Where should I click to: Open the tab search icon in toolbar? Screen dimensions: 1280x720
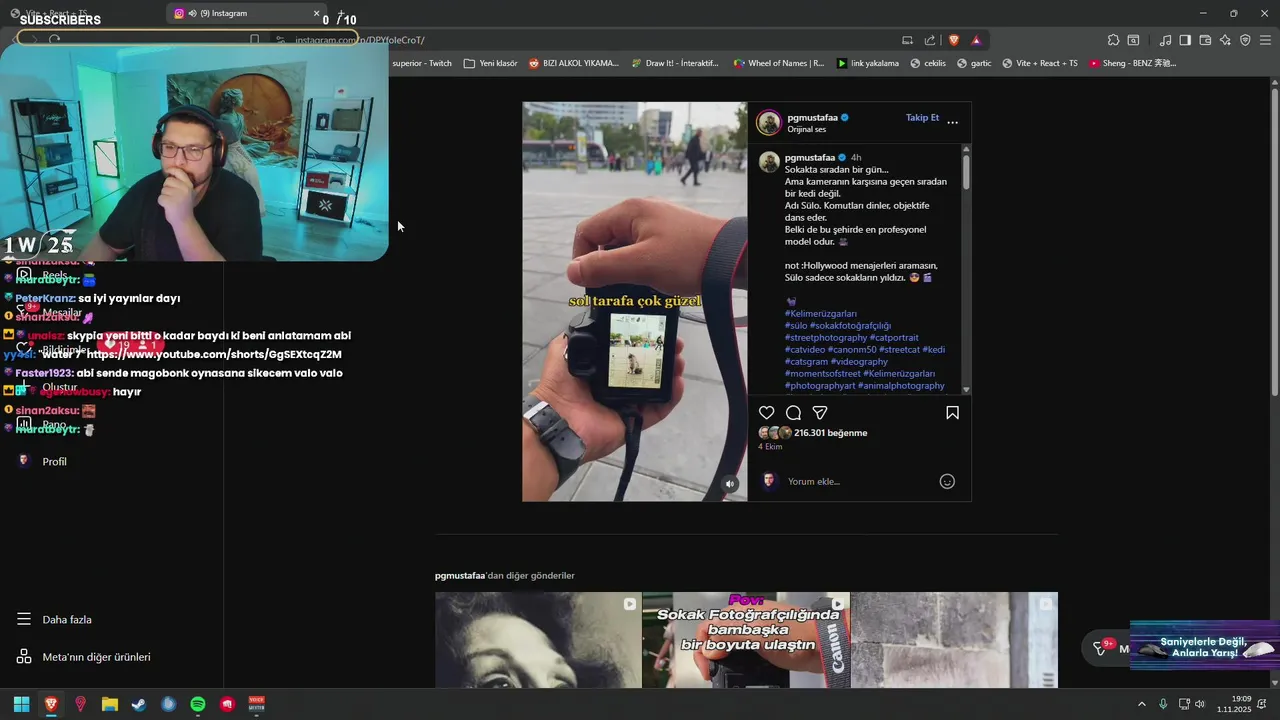coord(1133,40)
